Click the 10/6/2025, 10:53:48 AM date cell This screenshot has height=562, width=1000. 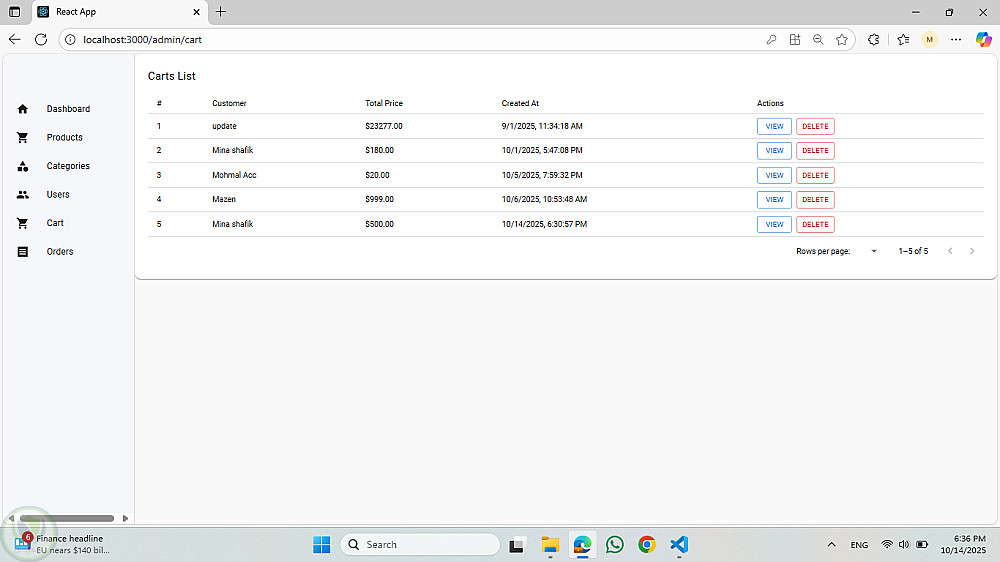(x=544, y=200)
